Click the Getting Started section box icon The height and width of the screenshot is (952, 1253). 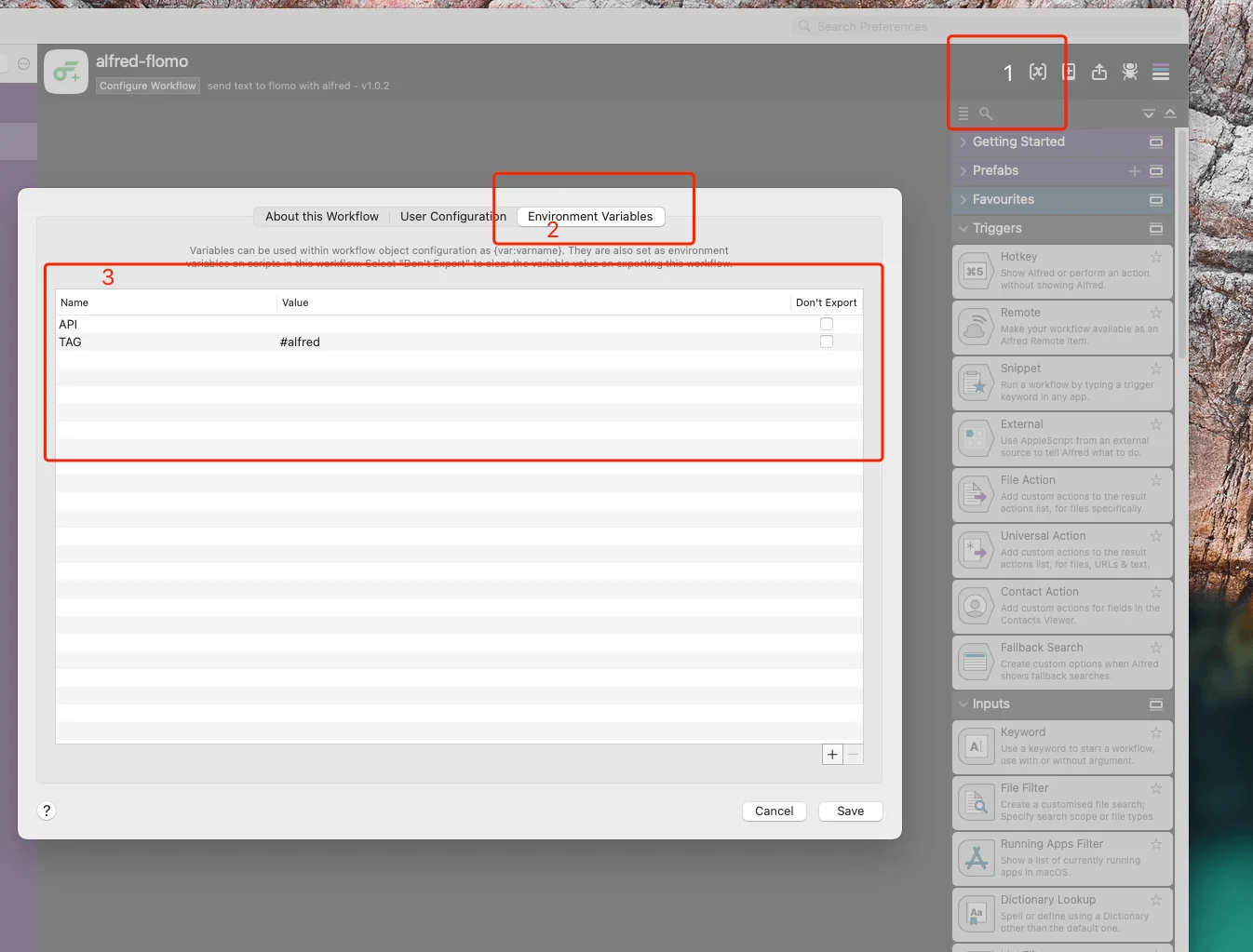[1156, 142]
